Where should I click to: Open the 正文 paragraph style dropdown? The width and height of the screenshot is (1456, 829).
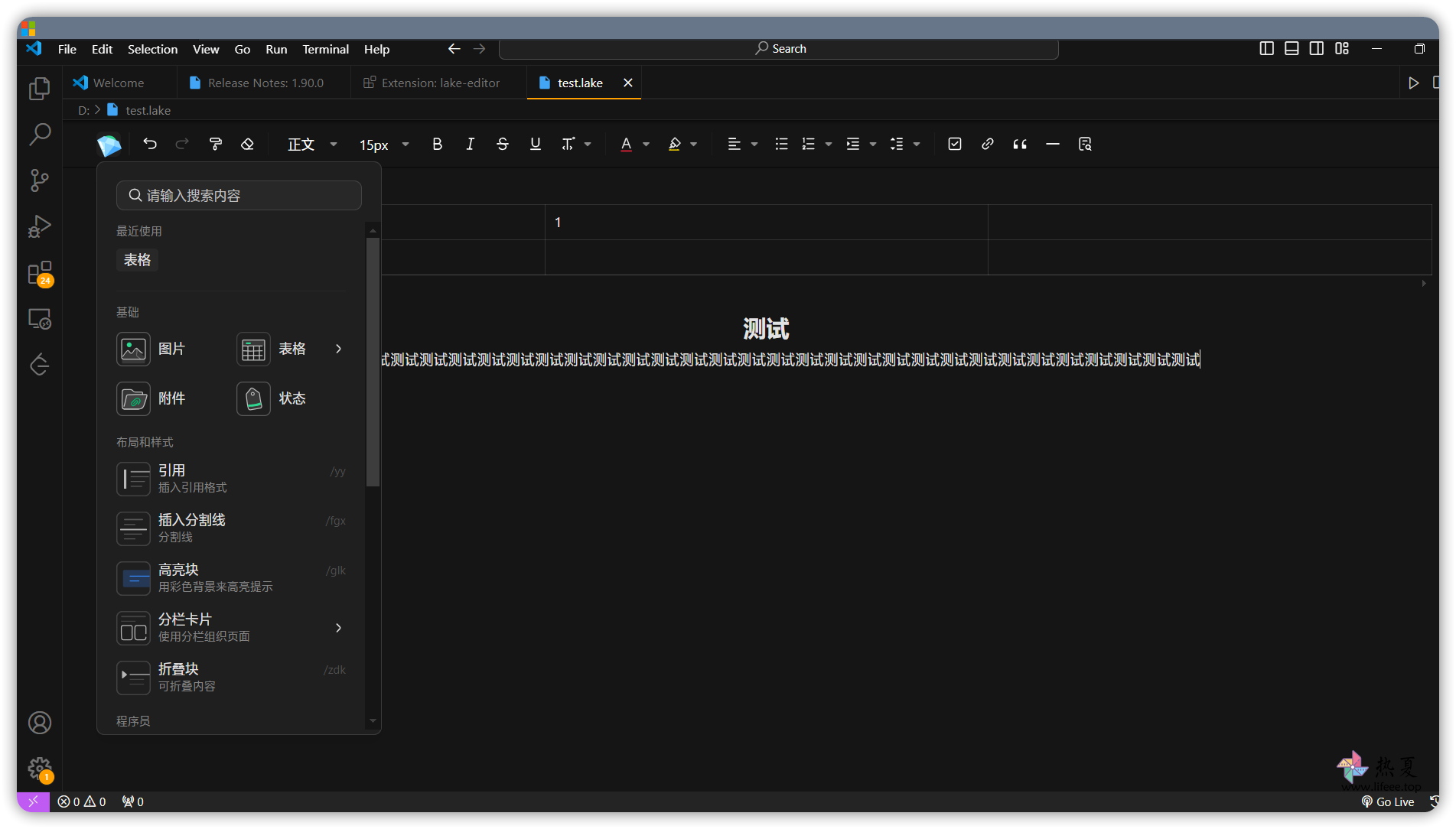312,144
